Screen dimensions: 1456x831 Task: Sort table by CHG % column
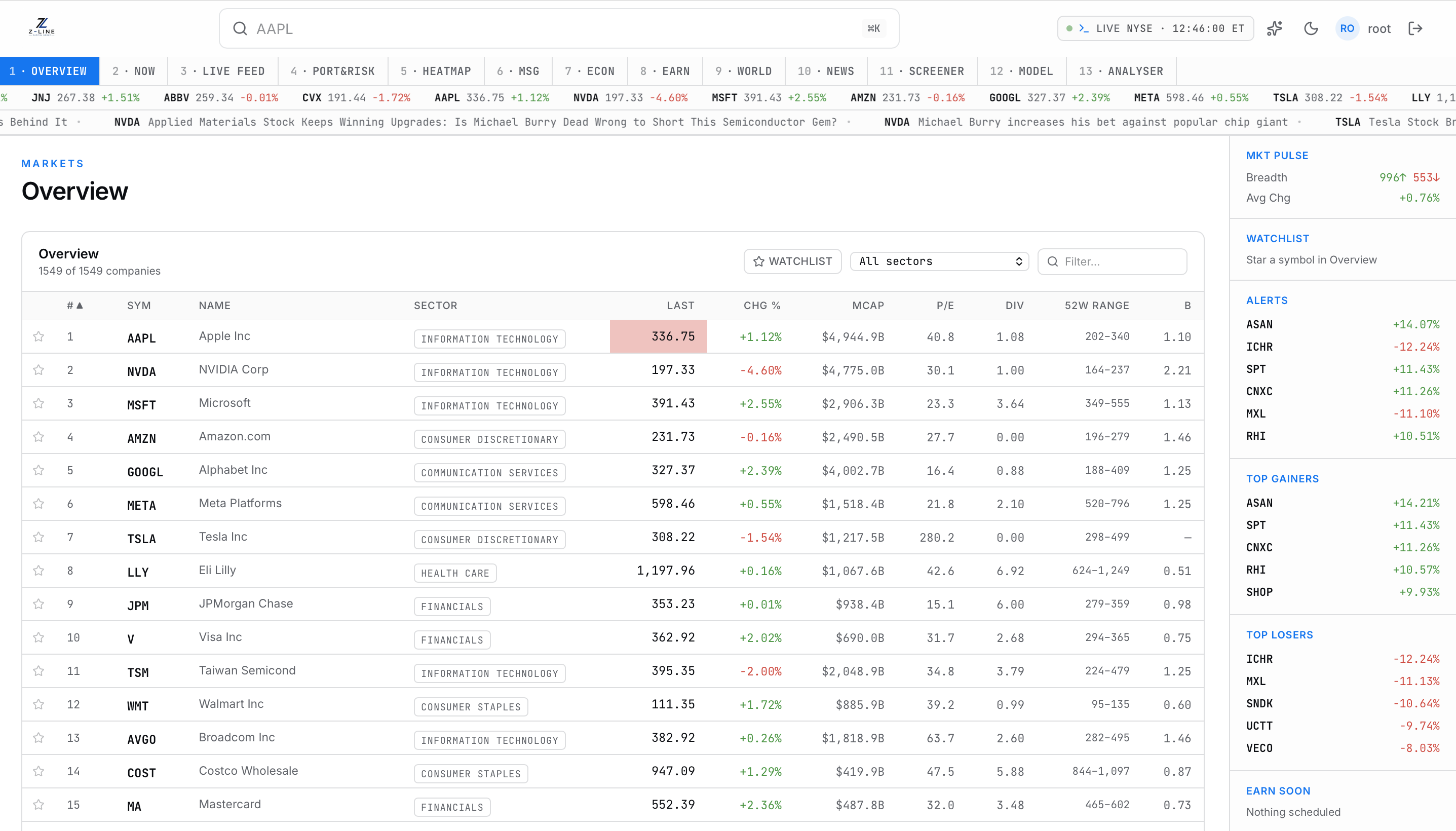(761, 306)
